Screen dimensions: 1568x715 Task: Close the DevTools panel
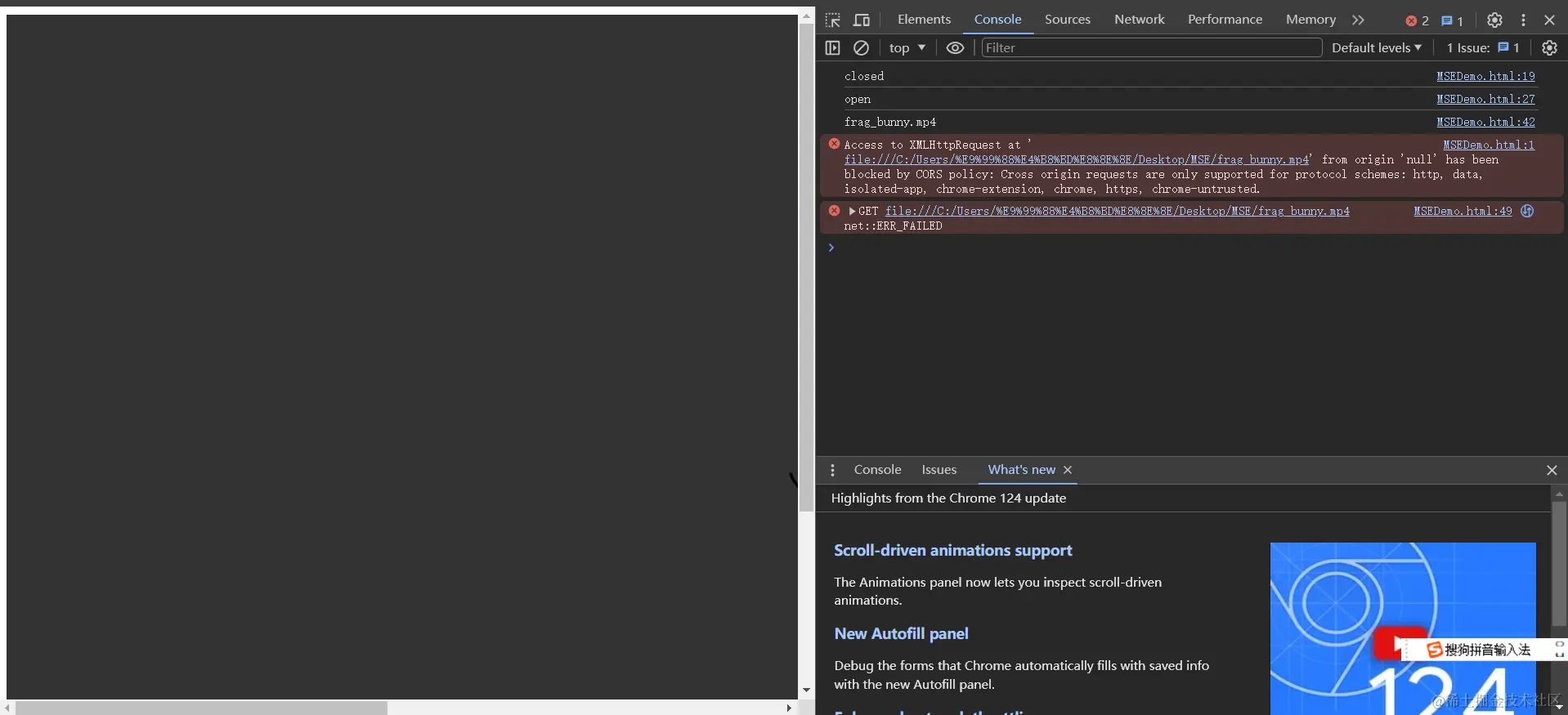coord(1549,20)
